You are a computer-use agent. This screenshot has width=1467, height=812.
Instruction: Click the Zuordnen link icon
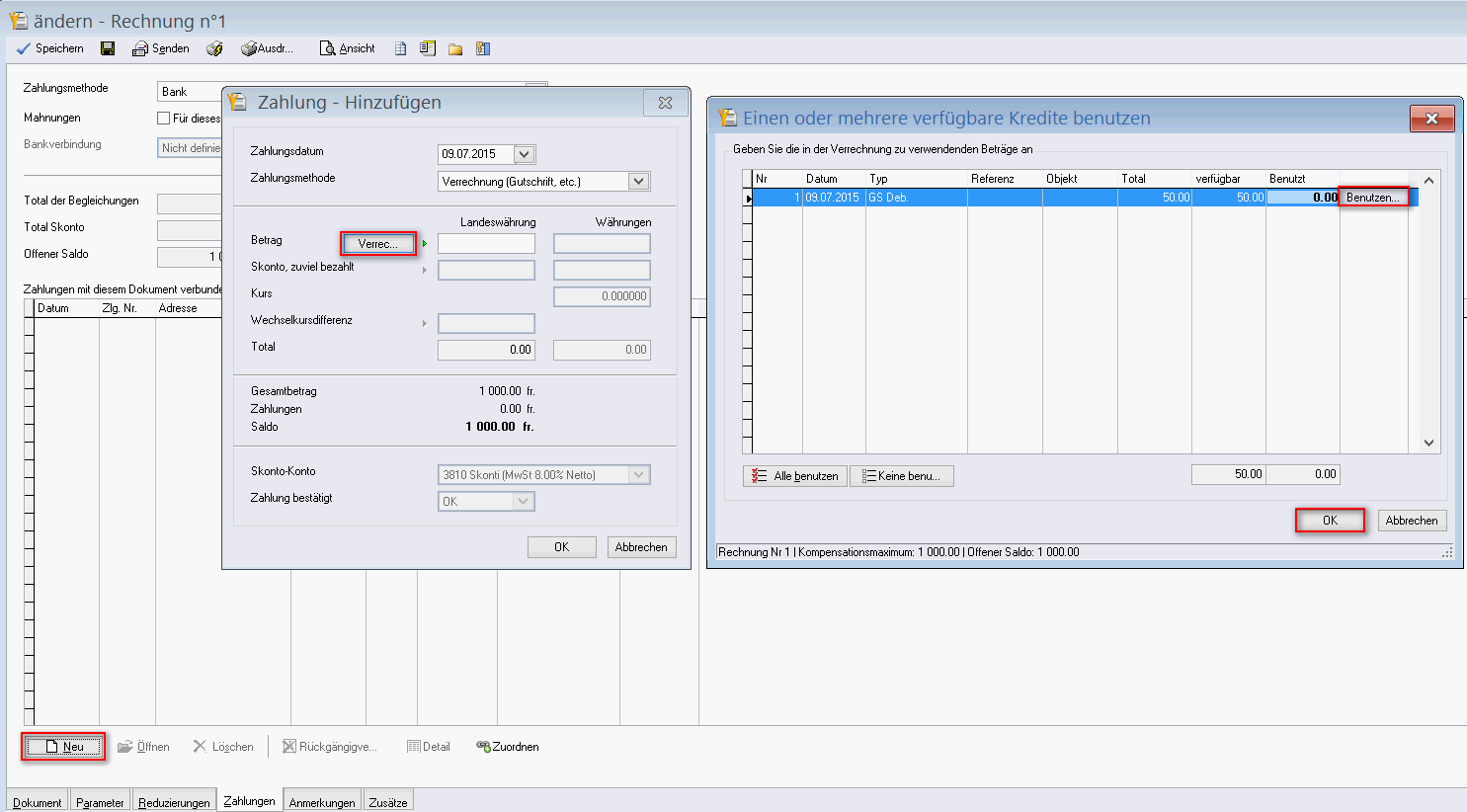click(483, 747)
